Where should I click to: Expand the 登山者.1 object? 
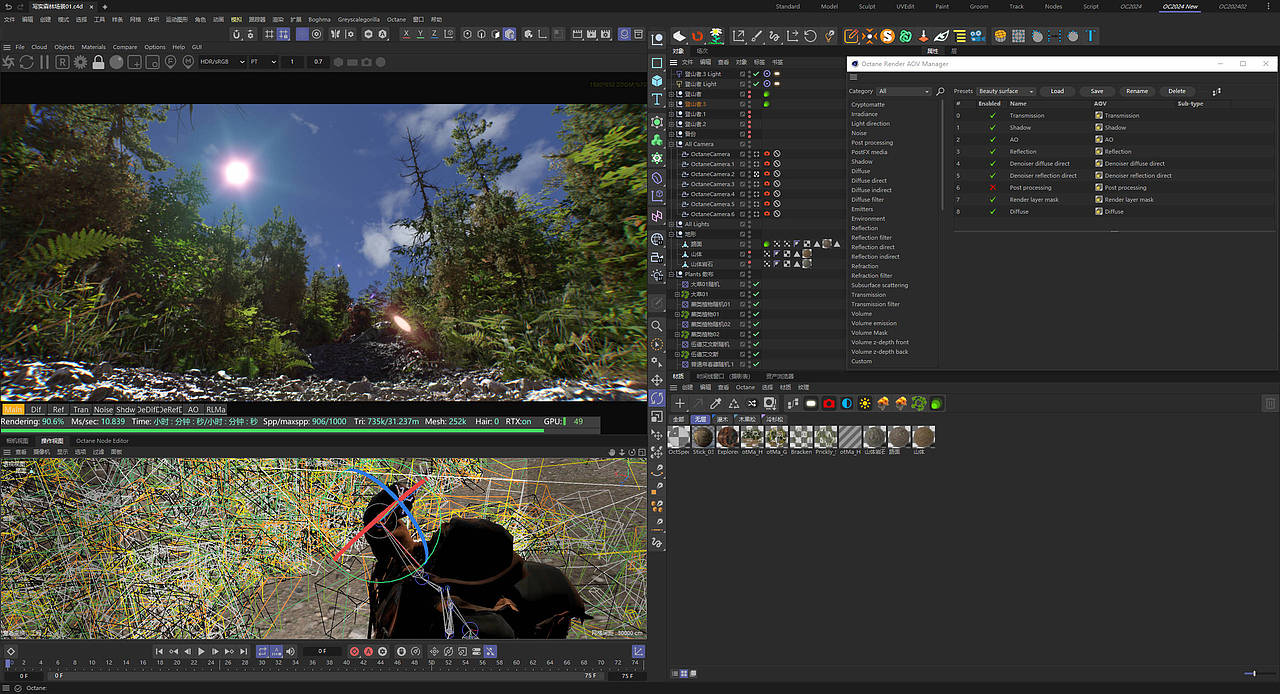[x=672, y=114]
